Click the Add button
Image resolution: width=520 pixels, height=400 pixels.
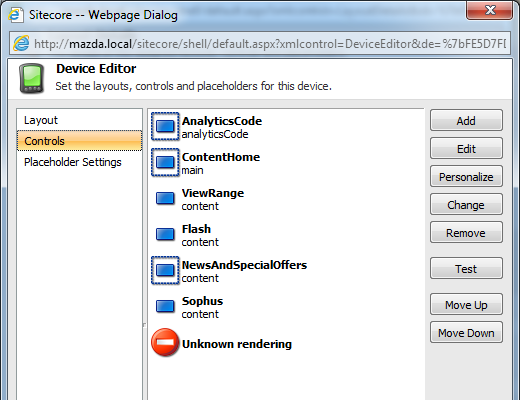click(466, 121)
